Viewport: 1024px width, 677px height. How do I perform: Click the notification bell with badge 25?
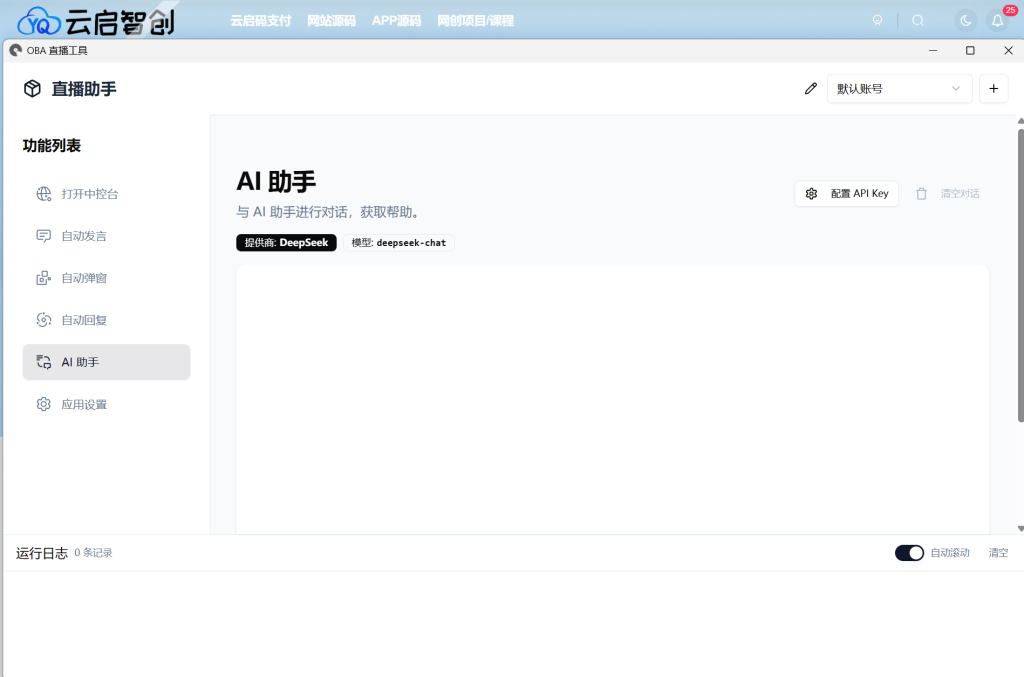[x=997, y=19]
